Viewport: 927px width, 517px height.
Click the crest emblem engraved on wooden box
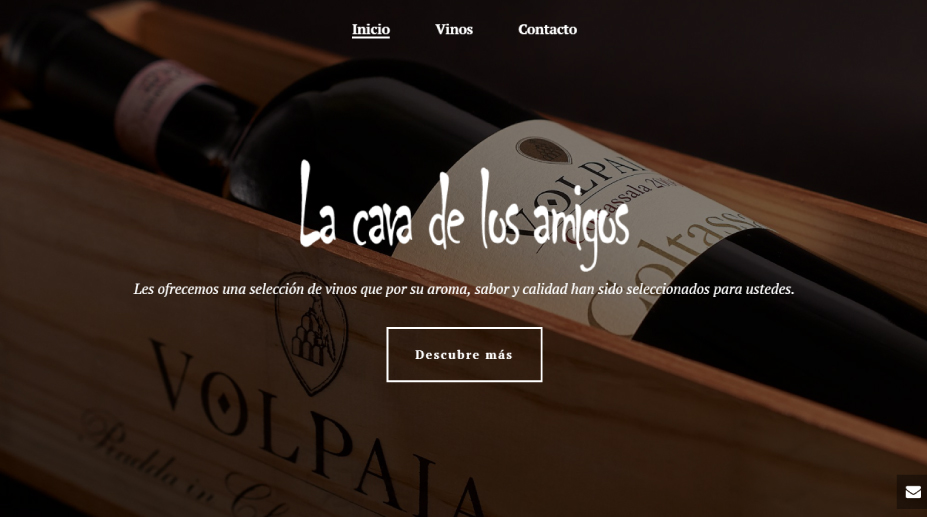point(312,332)
